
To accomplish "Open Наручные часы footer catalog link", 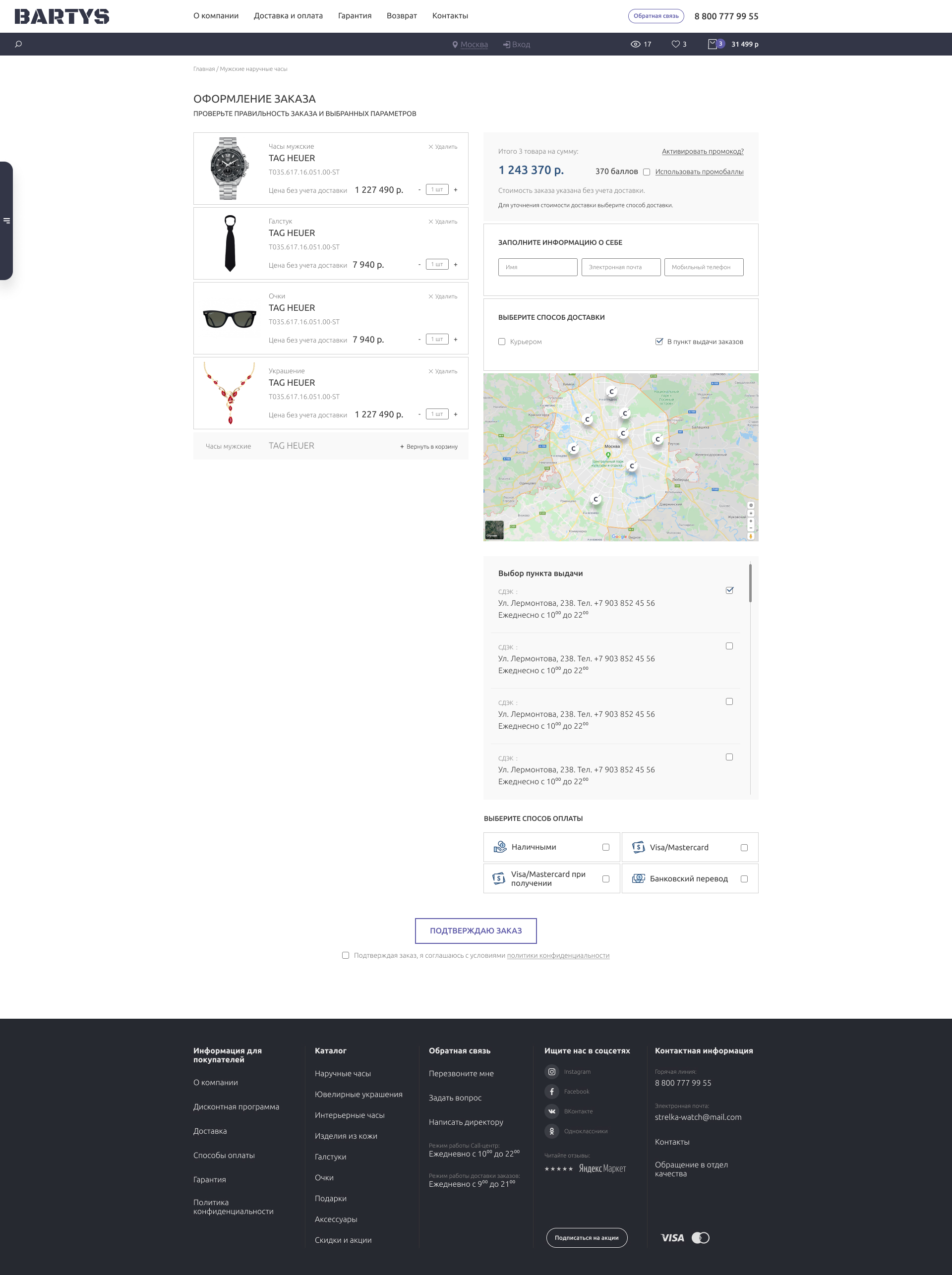I will pos(343,1073).
